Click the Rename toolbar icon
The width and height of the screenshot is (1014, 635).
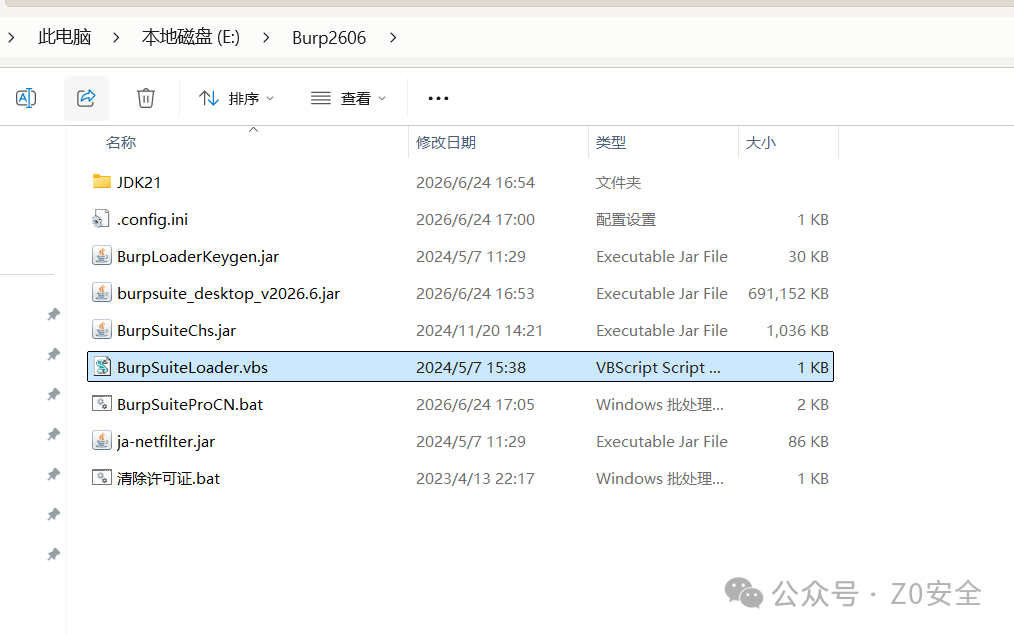click(x=26, y=98)
